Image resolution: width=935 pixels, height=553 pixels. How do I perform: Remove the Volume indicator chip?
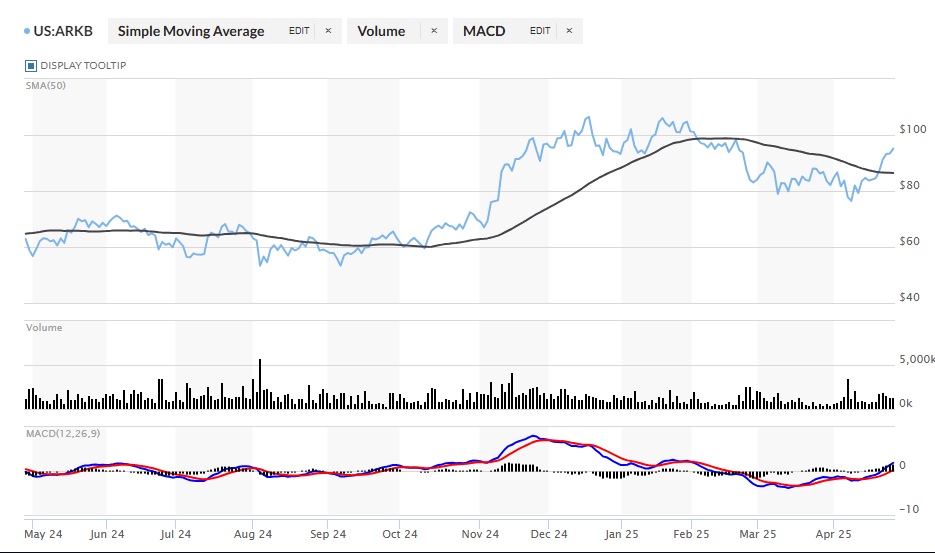point(433,31)
